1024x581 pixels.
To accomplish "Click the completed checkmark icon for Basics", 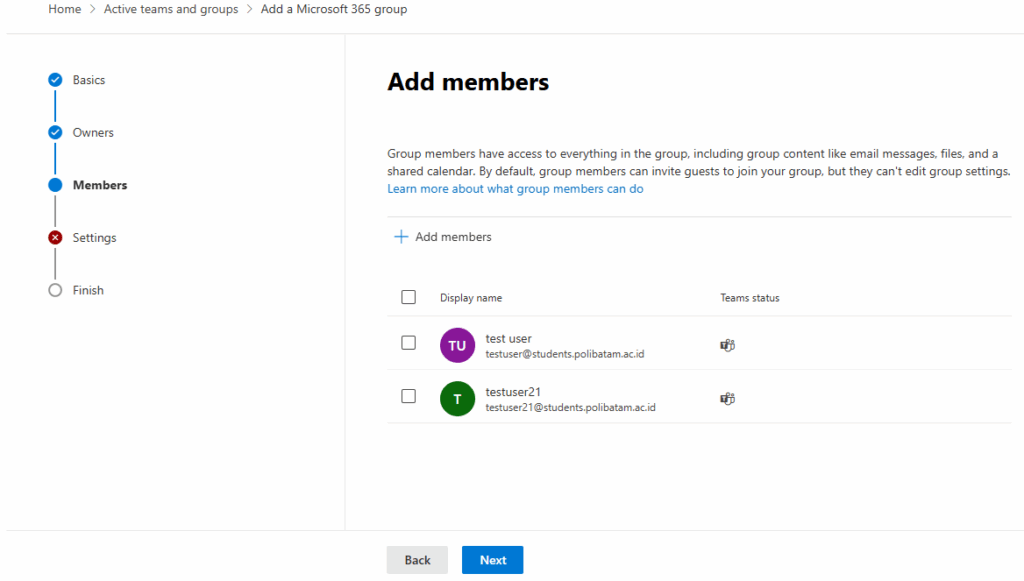I will 55,80.
